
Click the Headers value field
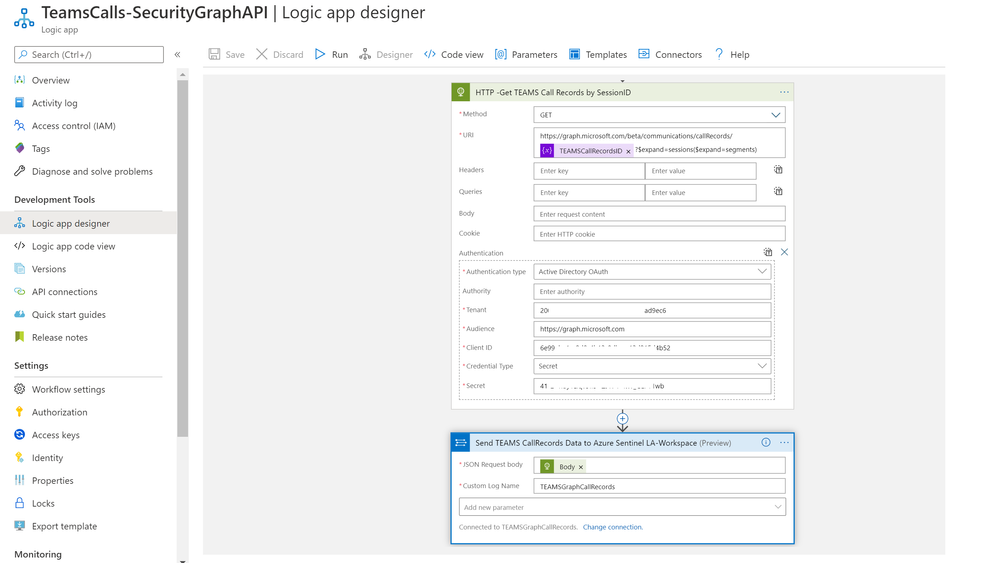pyautogui.click(x=701, y=171)
